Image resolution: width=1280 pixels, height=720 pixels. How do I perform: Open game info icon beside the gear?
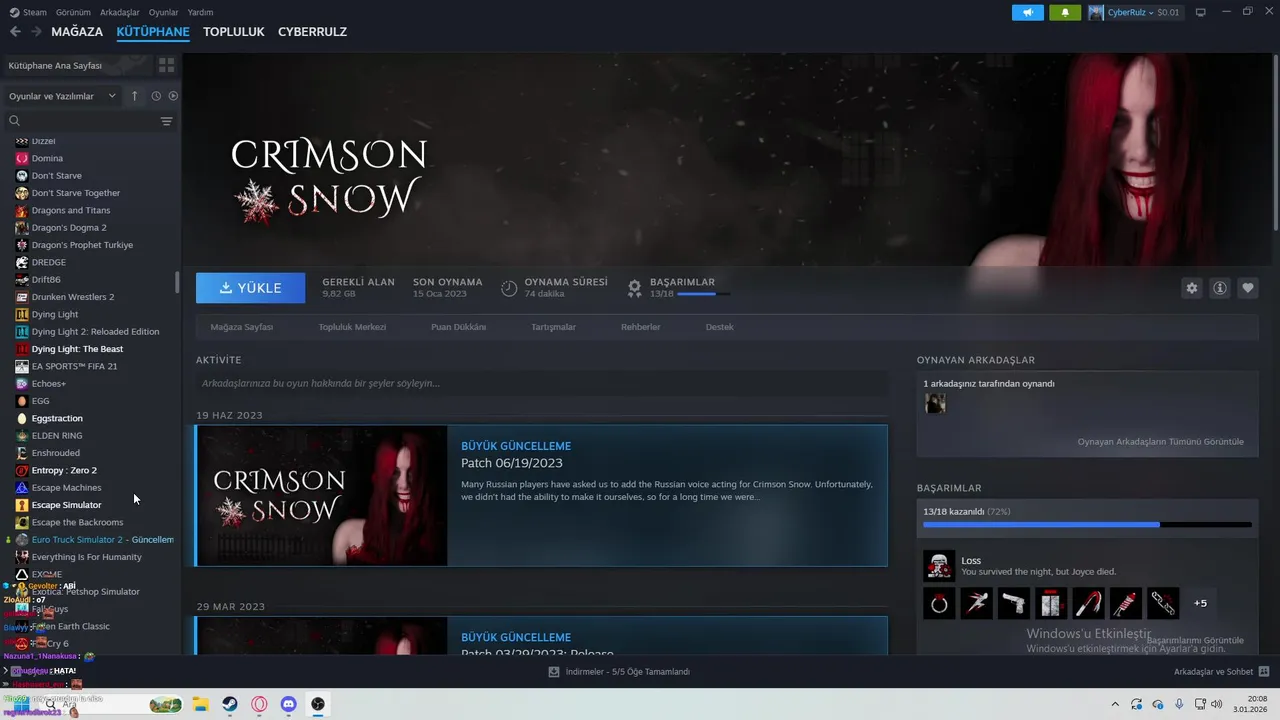(1220, 288)
